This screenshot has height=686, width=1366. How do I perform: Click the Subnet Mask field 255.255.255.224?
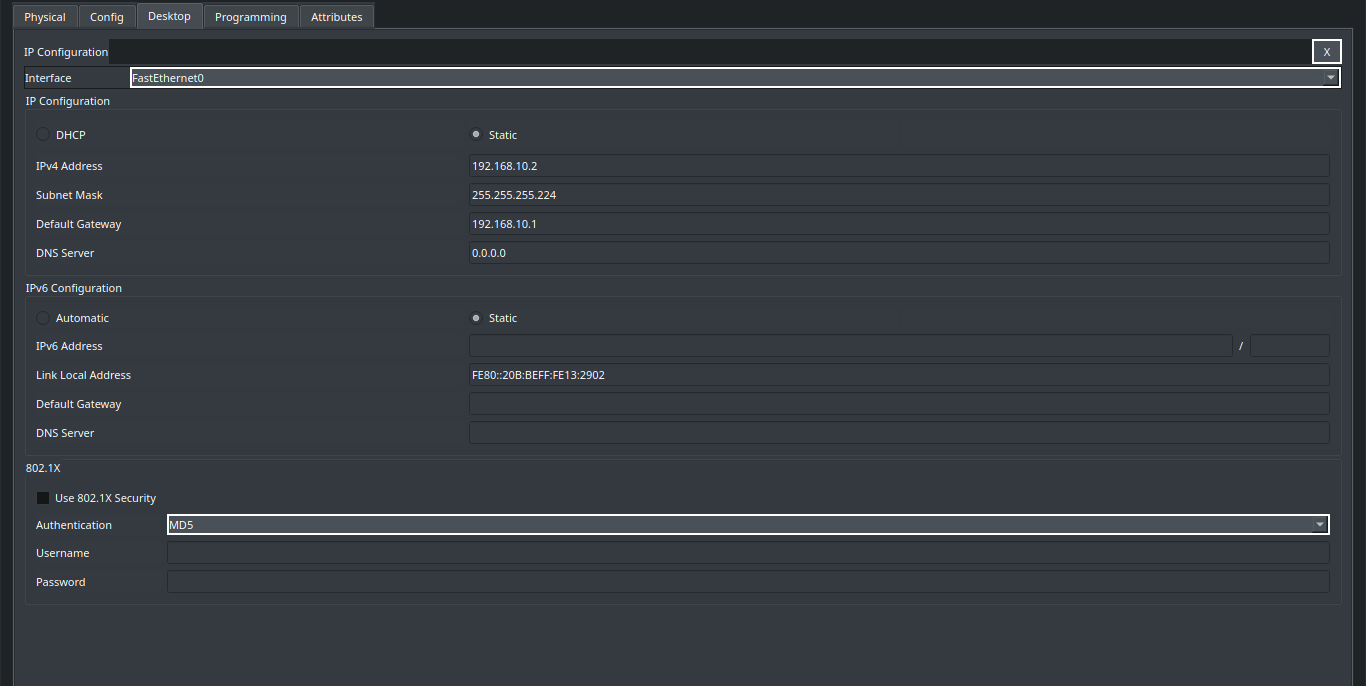tap(899, 195)
